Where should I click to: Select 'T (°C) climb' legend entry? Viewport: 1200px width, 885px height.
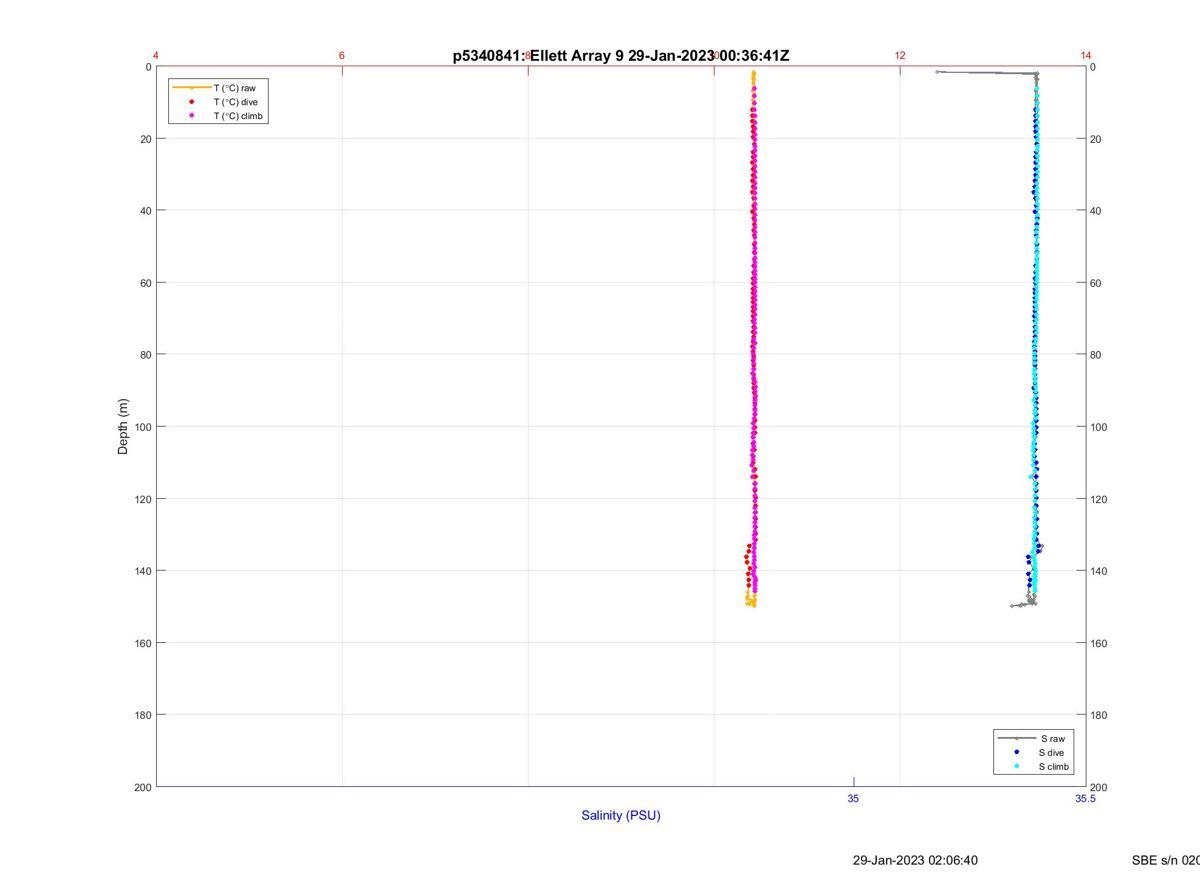pos(217,116)
